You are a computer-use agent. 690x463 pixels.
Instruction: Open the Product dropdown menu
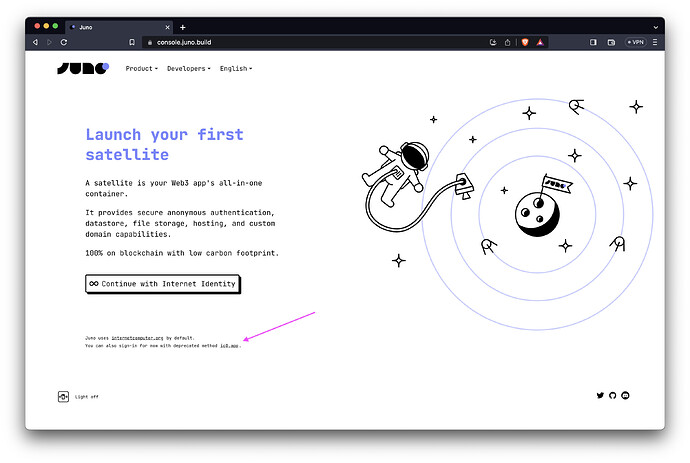pos(141,69)
